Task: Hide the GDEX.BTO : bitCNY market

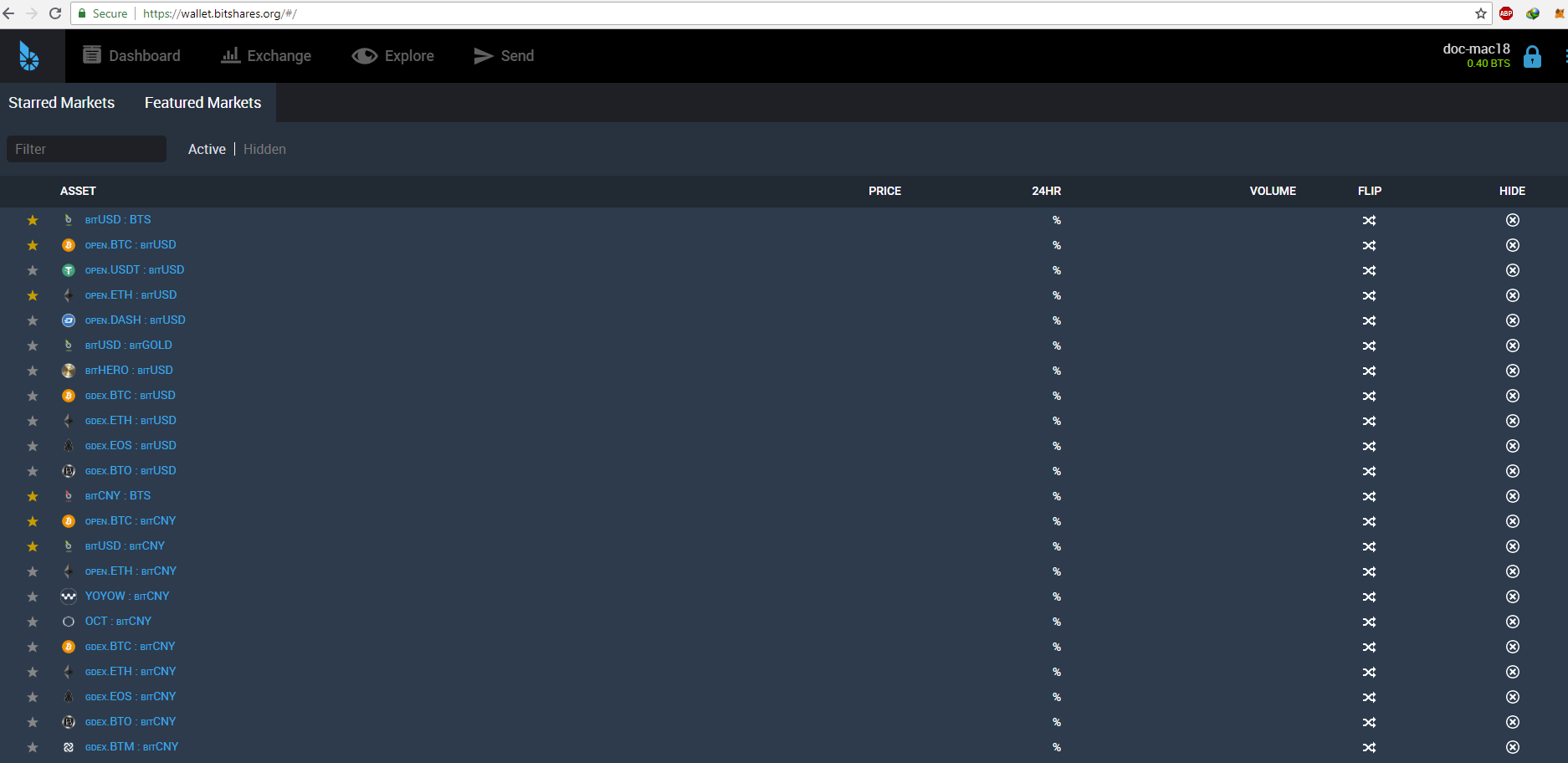Action: [x=1513, y=722]
